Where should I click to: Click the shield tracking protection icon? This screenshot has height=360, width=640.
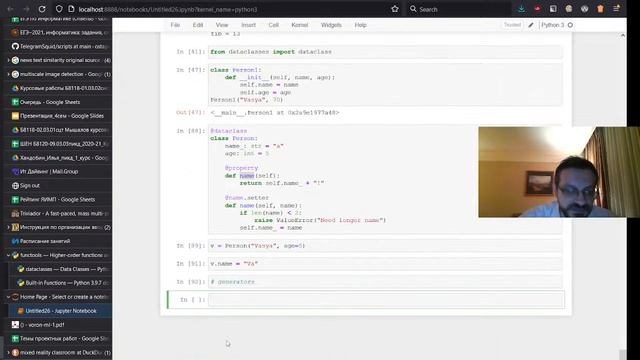59,9
